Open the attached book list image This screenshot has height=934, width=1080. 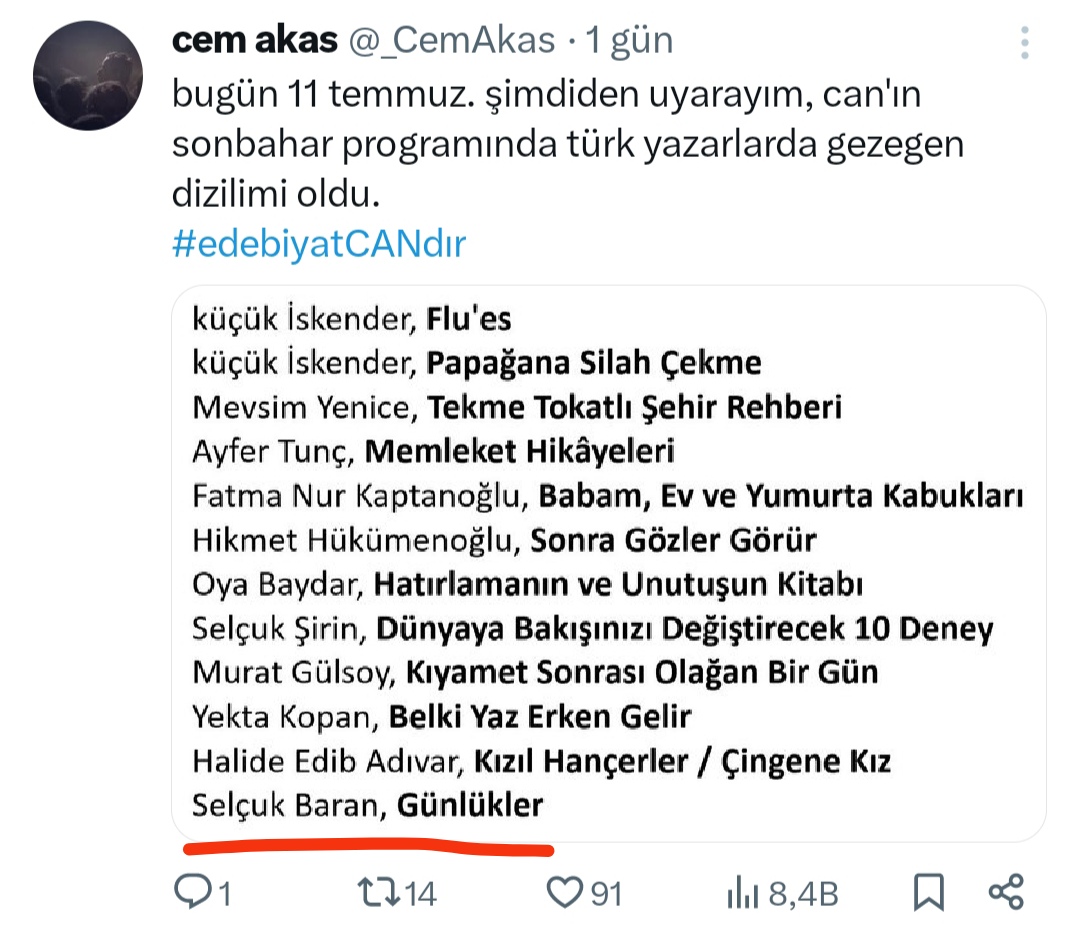coord(609,563)
